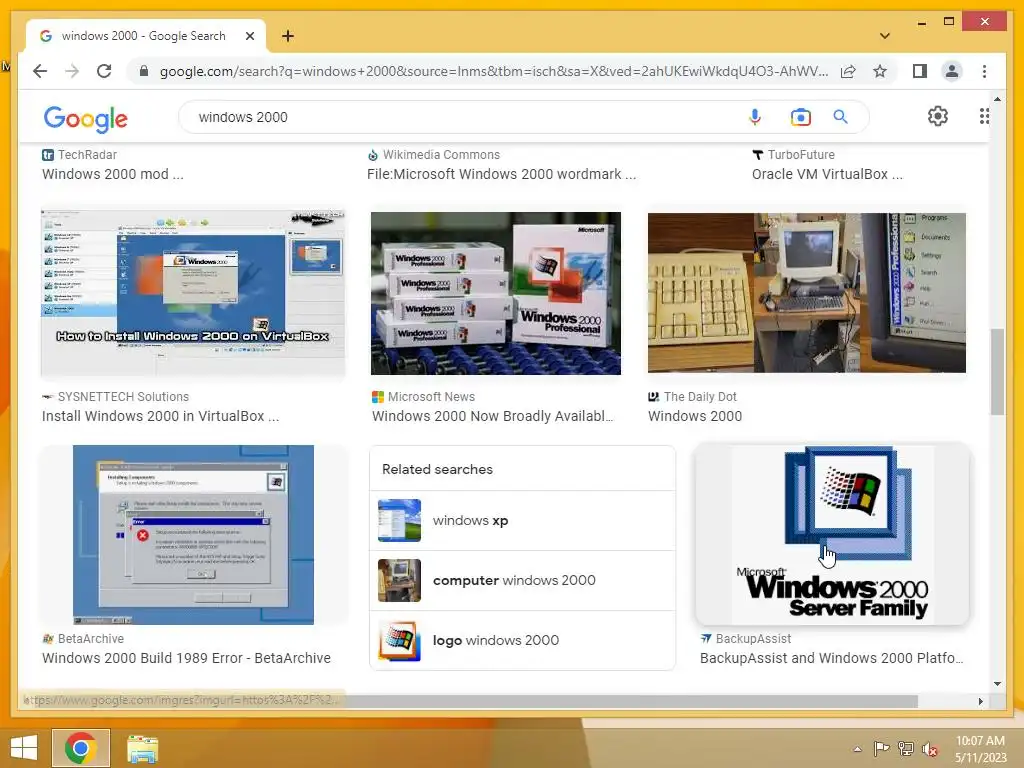
Task: Open Windows 2000 Professional boxes image
Action: tap(496, 293)
